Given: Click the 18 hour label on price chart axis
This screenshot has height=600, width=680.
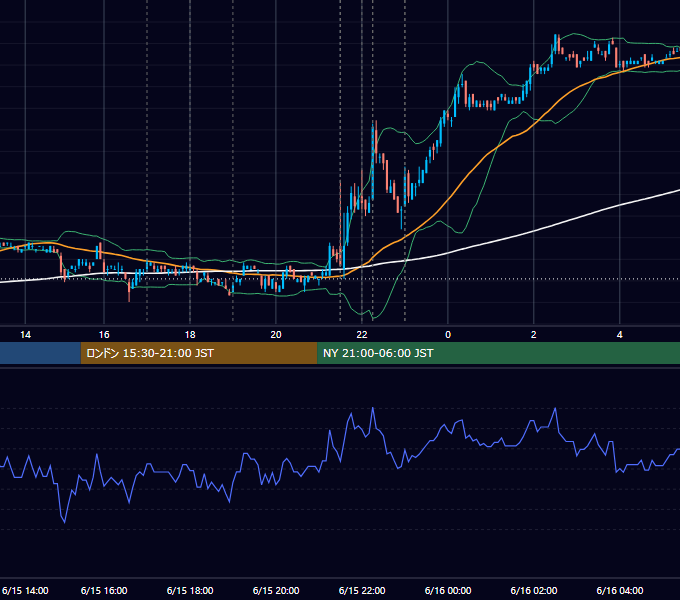Looking at the screenshot, I should [190, 335].
